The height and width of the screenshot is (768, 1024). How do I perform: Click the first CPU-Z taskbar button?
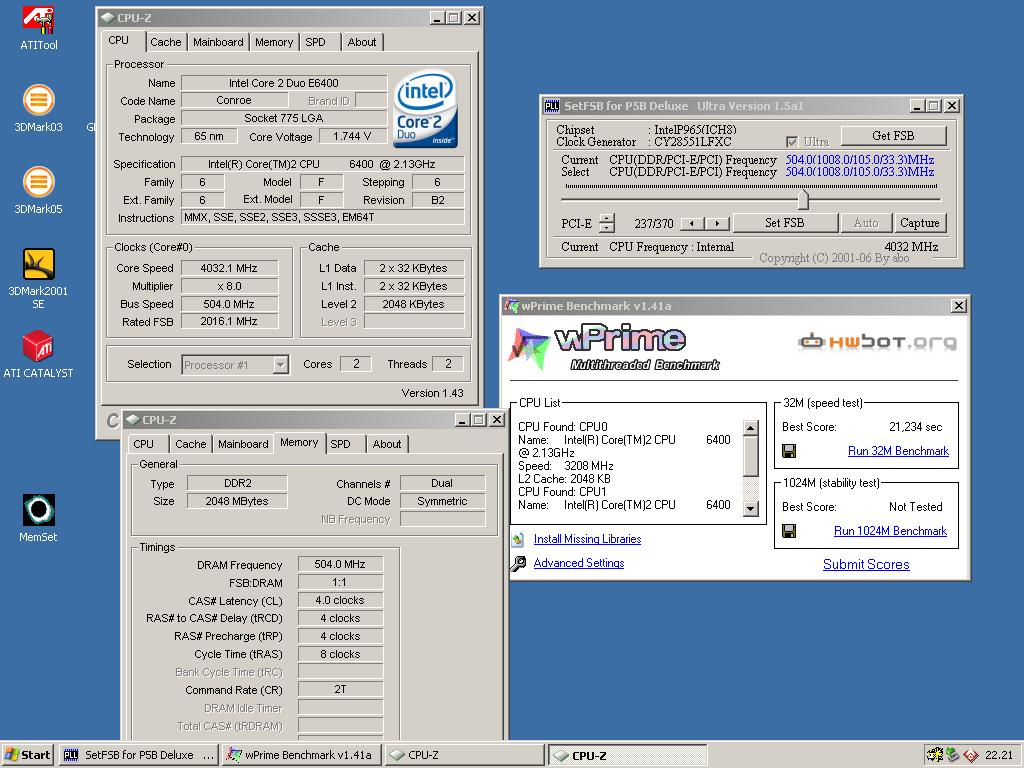464,755
